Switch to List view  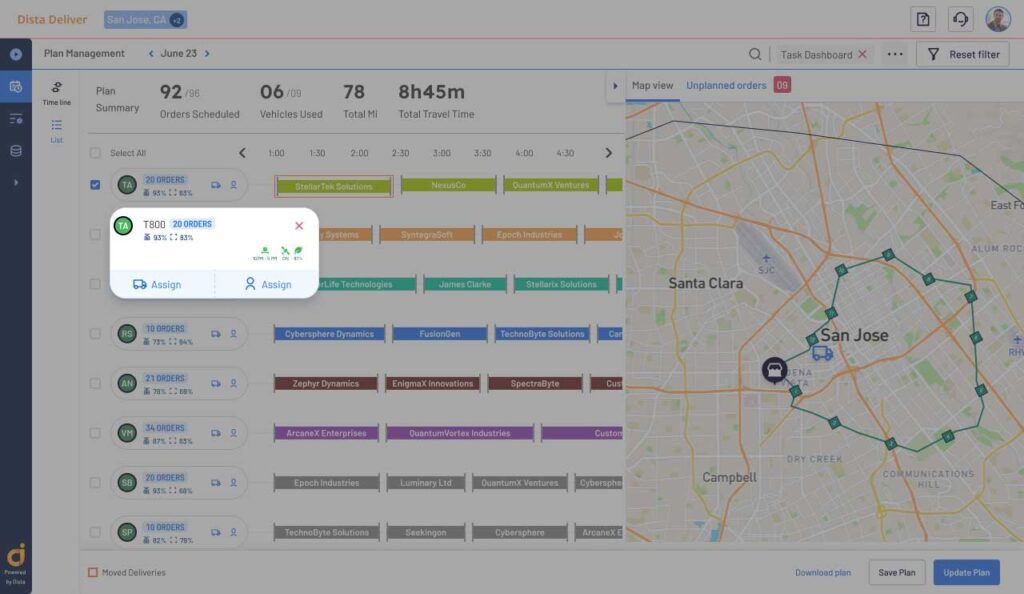click(x=57, y=130)
